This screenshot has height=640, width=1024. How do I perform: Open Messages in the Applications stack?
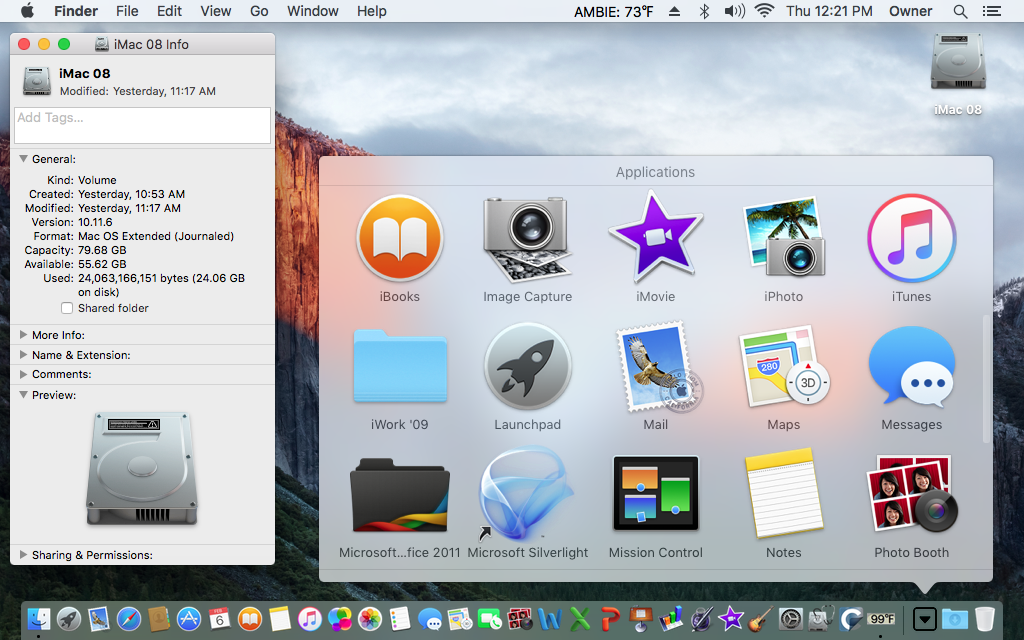pos(911,366)
